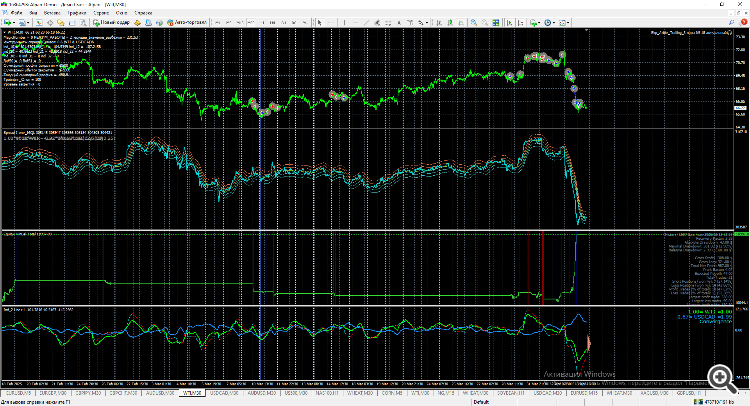Viewport: 750px width, 406px height.
Task: Select the Cursor pointer tool
Action: click(x=320, y=22)
